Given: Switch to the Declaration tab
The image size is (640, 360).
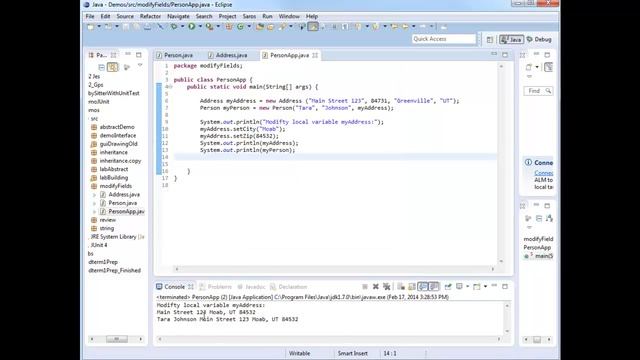Looking at the screenshot, I should (289, 287).
